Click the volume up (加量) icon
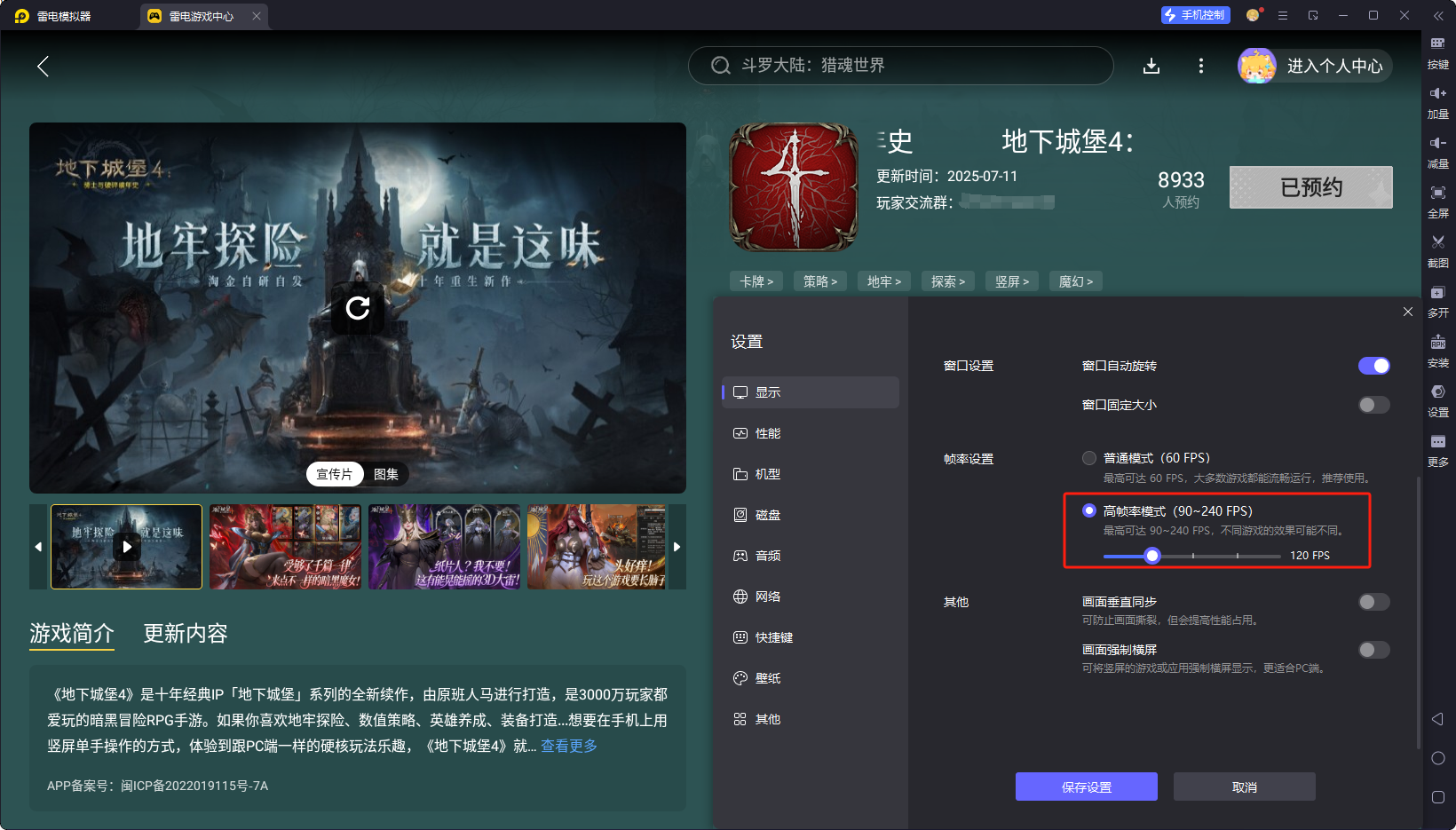Image resolution: width=1456 pixels, height=830 pixels. (1437, 94)
